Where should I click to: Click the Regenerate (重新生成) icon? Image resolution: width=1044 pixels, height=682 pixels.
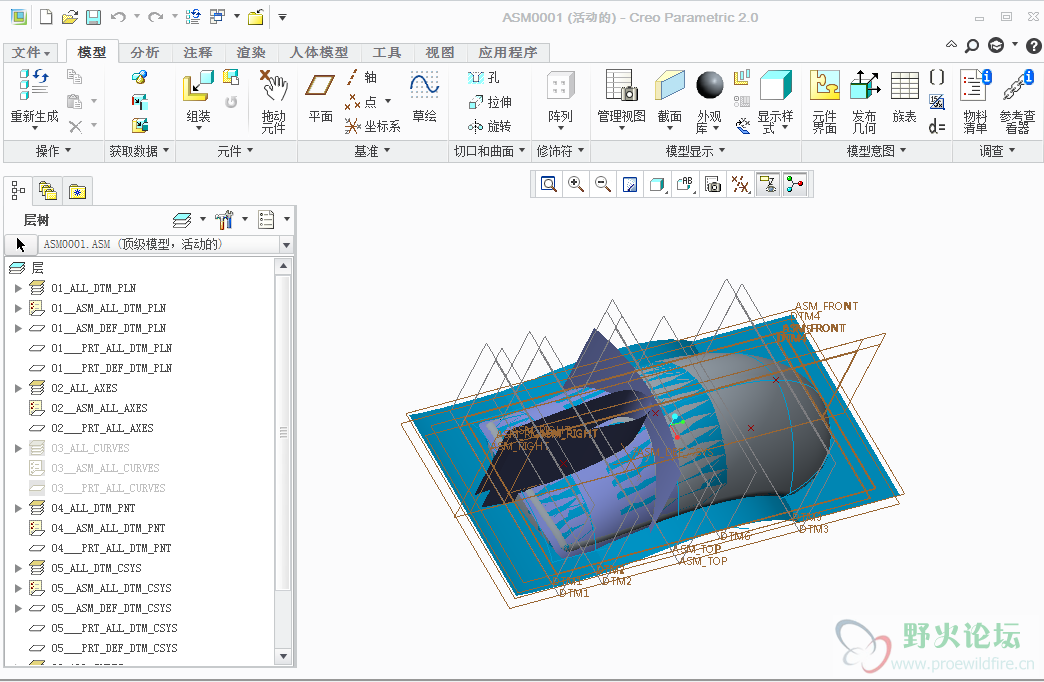pos(34,85)
